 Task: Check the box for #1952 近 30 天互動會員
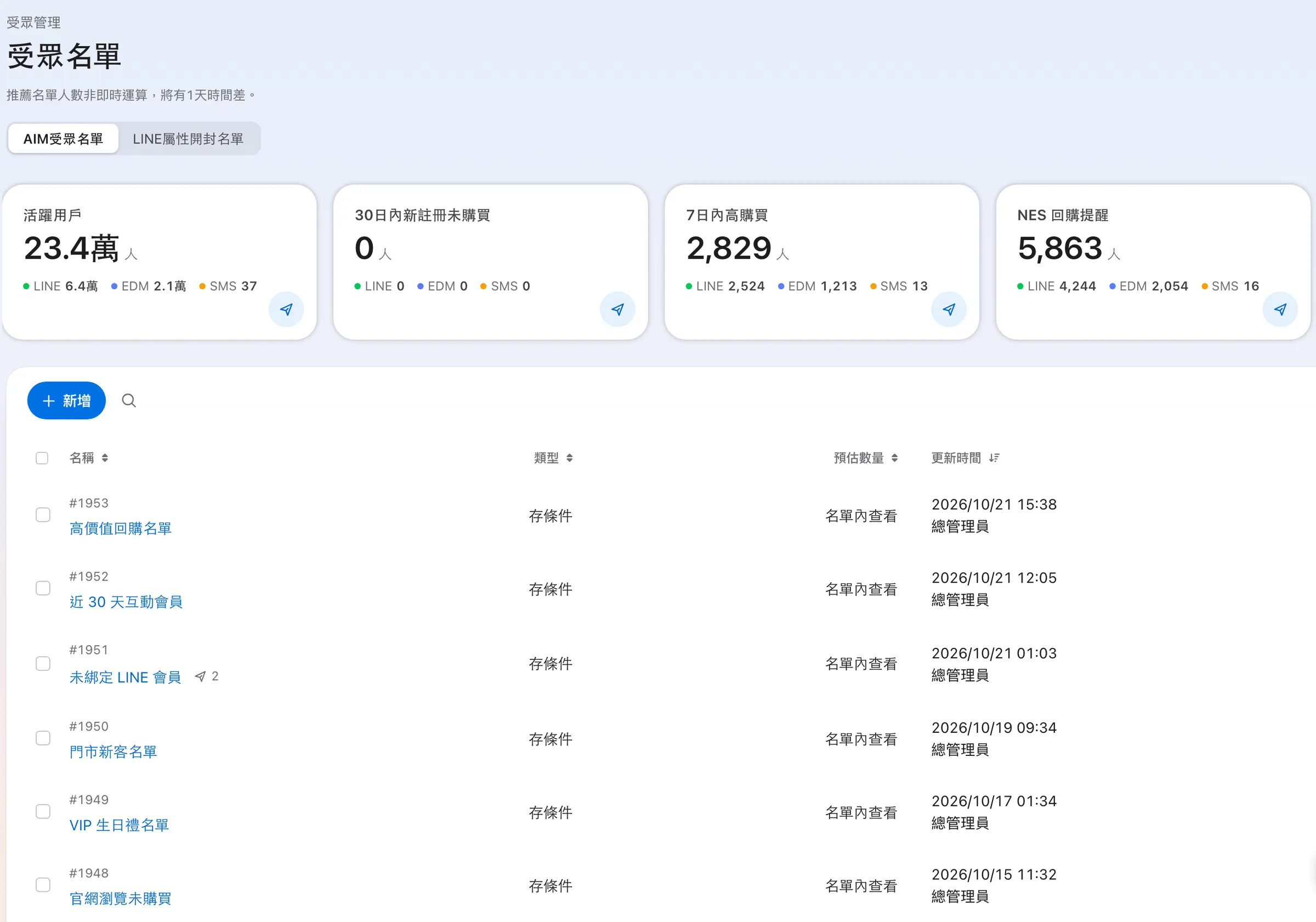pos(43,588)
